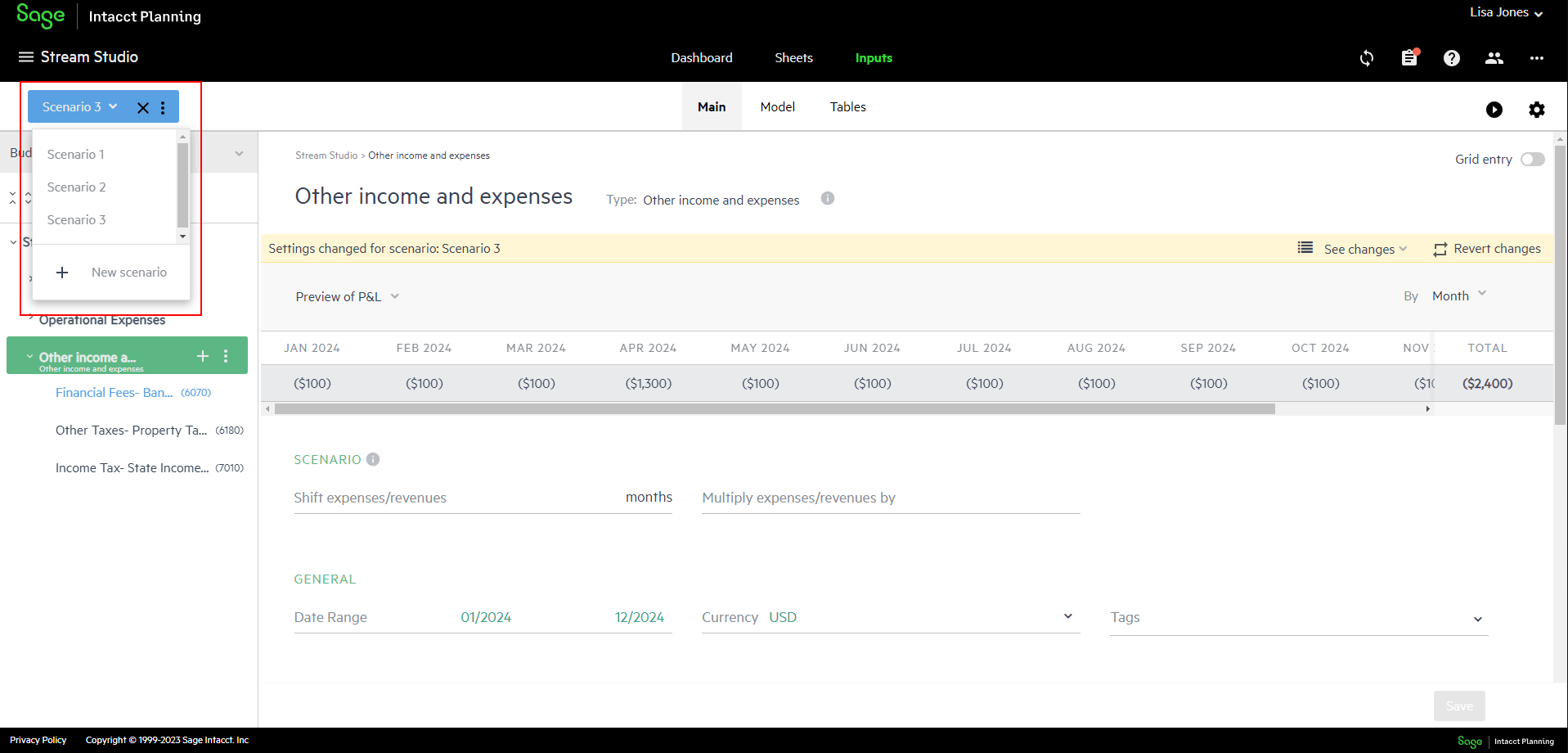
Task: Open the settings gear icon
Action: pos(1537,110)
